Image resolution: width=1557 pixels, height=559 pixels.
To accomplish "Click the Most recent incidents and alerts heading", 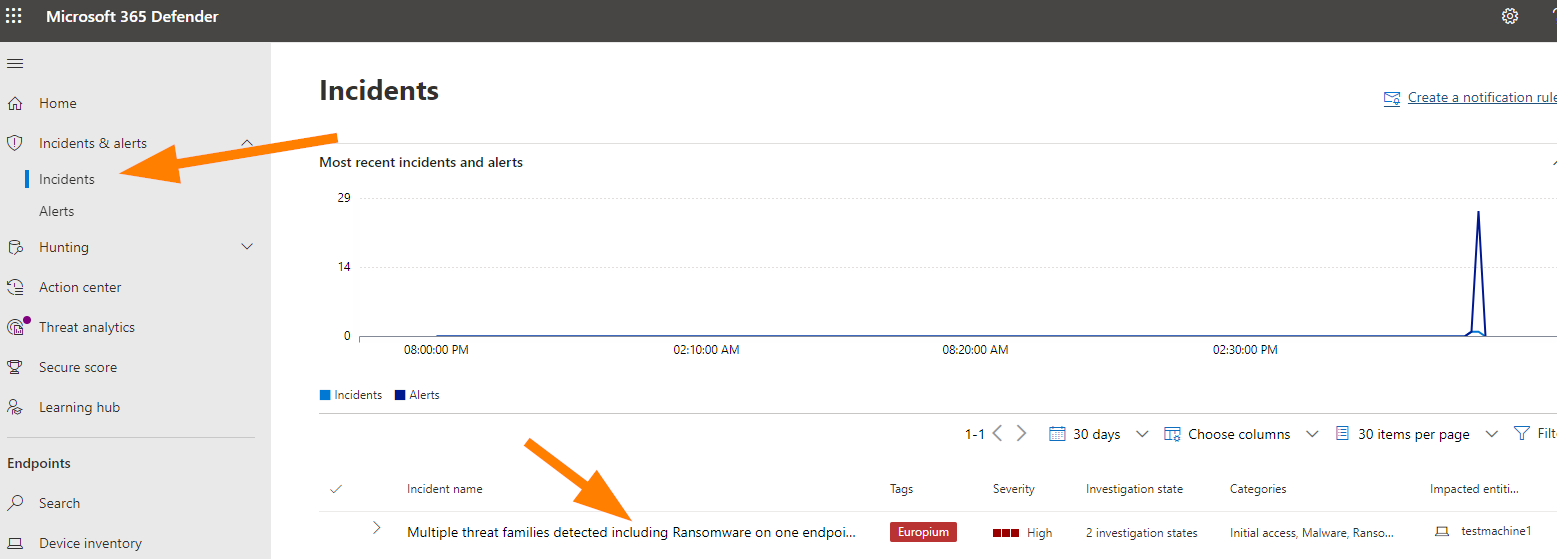I will tap(421, 162).
